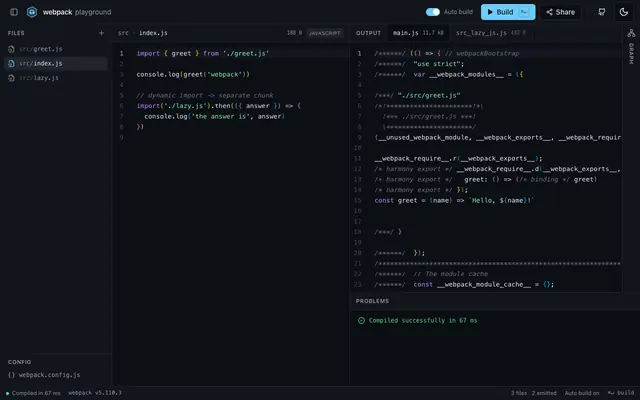Screen dimensions: 640x400
Task: Click webpack v5.110.3 version in status bar
Action: click(95, 393)
